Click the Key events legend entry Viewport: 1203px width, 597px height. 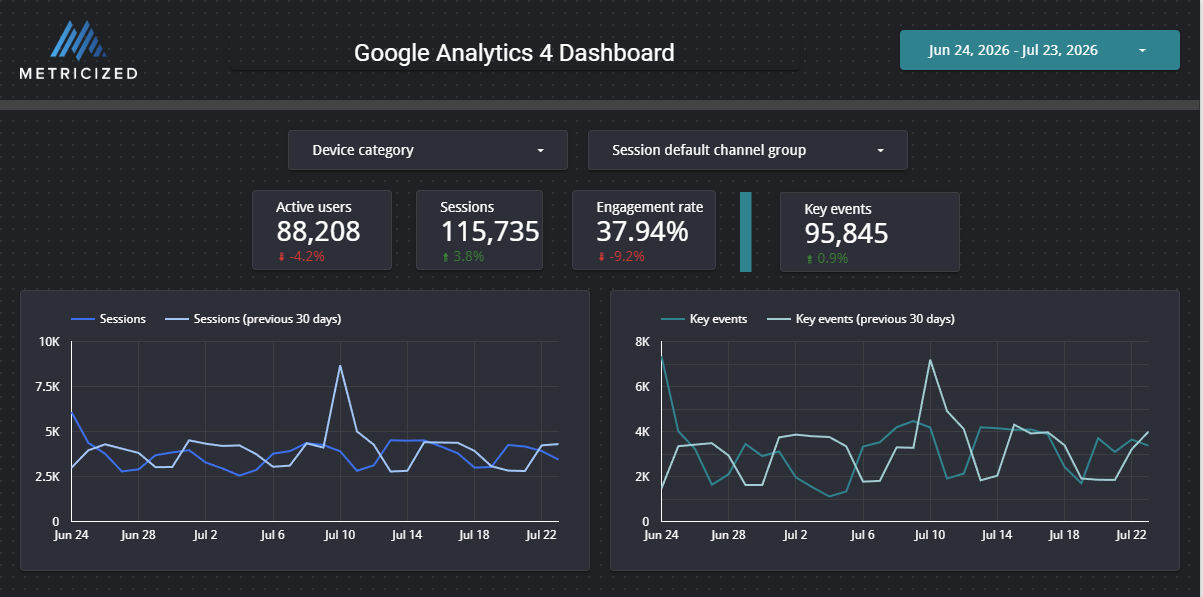pyautogui.click(x=704, y=319)
